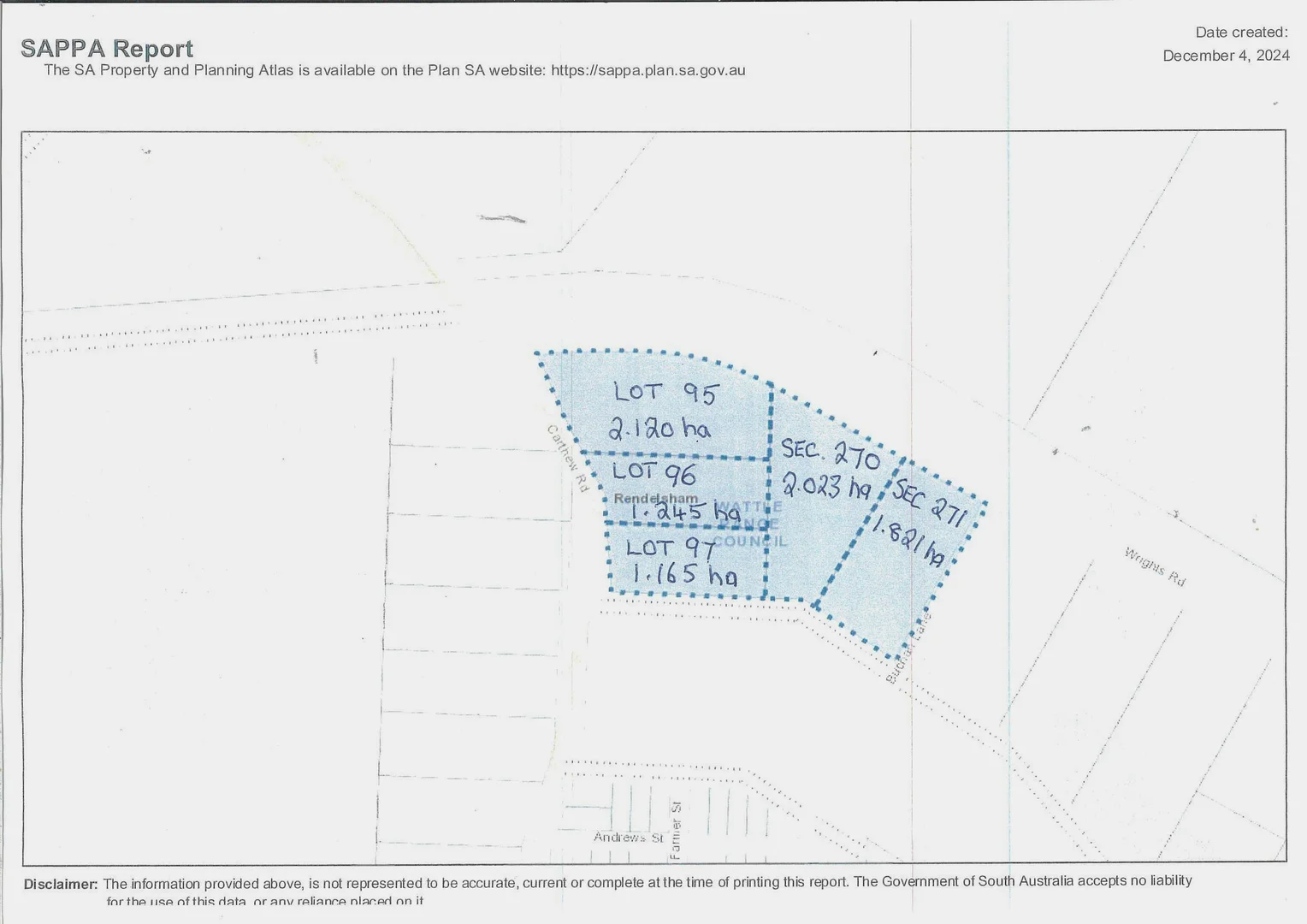This screenshot has width=1307, height=924.
Task: Click the Date created label
Action: [1241, 33]
